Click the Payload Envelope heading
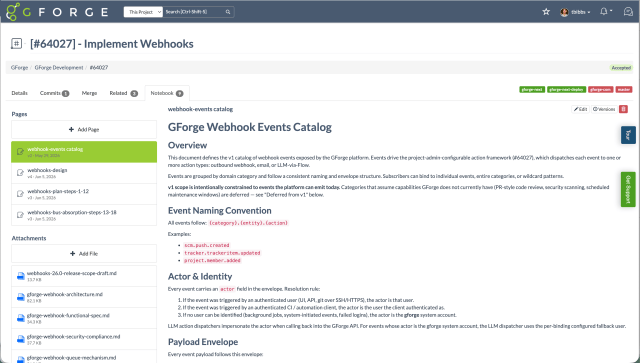This screenshot has height=363, width=640. 203,342
